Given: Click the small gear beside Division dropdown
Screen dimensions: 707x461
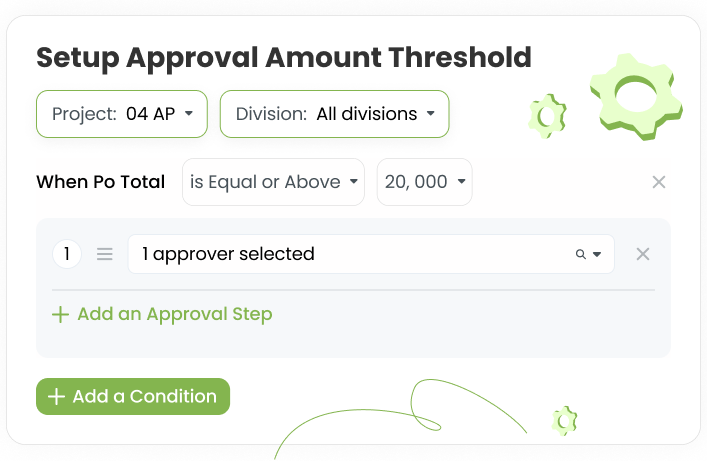Looking at the screenshot, I should point(547,116).
